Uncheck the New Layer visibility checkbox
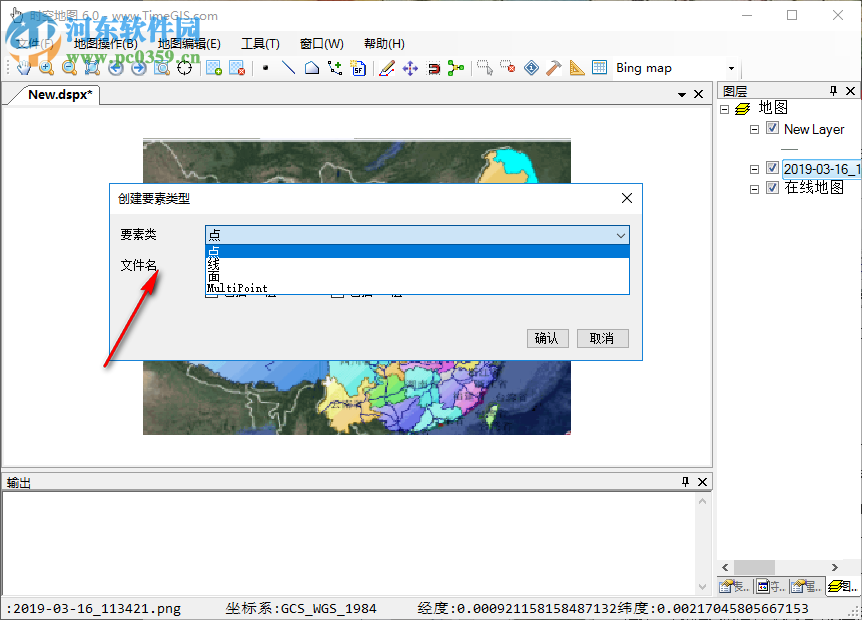This screenshot has width=862, height=620. click(772, 129)
